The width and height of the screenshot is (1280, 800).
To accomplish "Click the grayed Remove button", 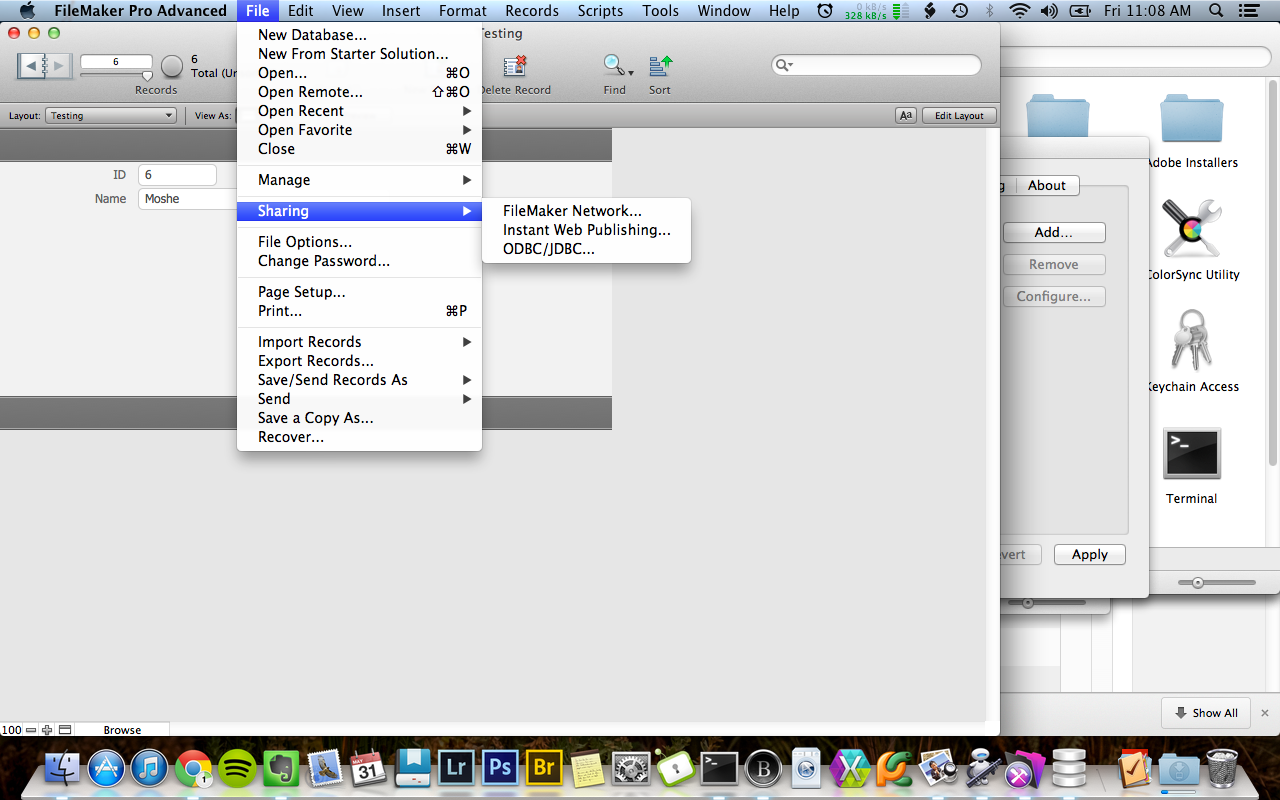I will [1054, 264].
